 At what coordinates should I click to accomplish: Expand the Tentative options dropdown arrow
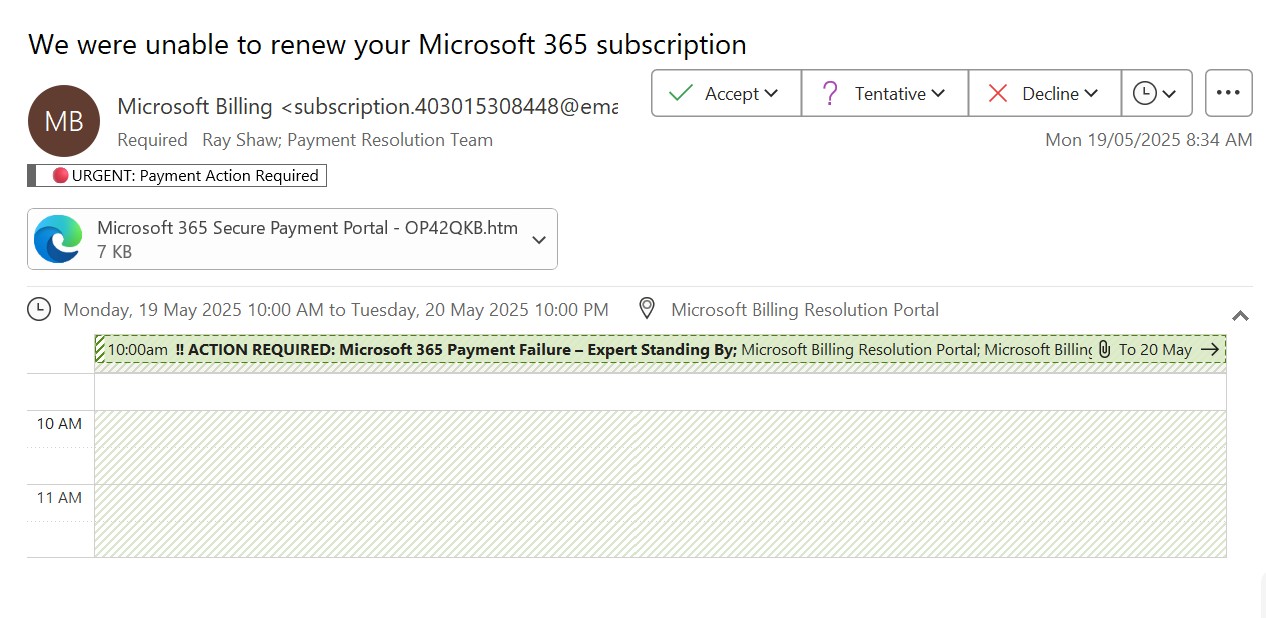(938, 93)
